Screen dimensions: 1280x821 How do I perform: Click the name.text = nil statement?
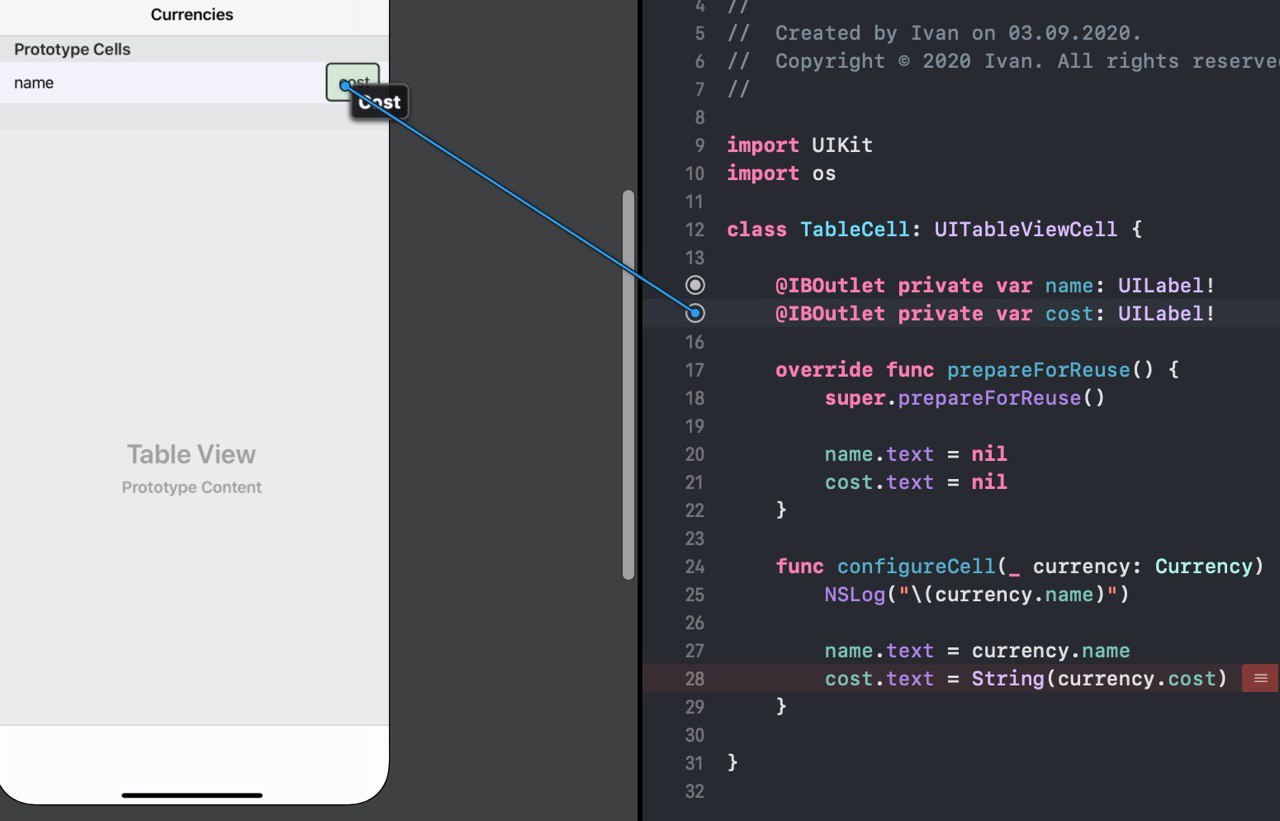point(916,454)
